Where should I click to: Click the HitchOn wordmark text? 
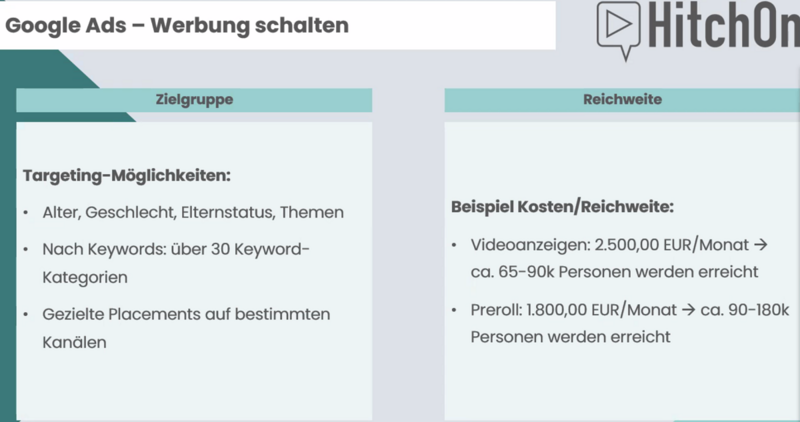coord(724,25)
